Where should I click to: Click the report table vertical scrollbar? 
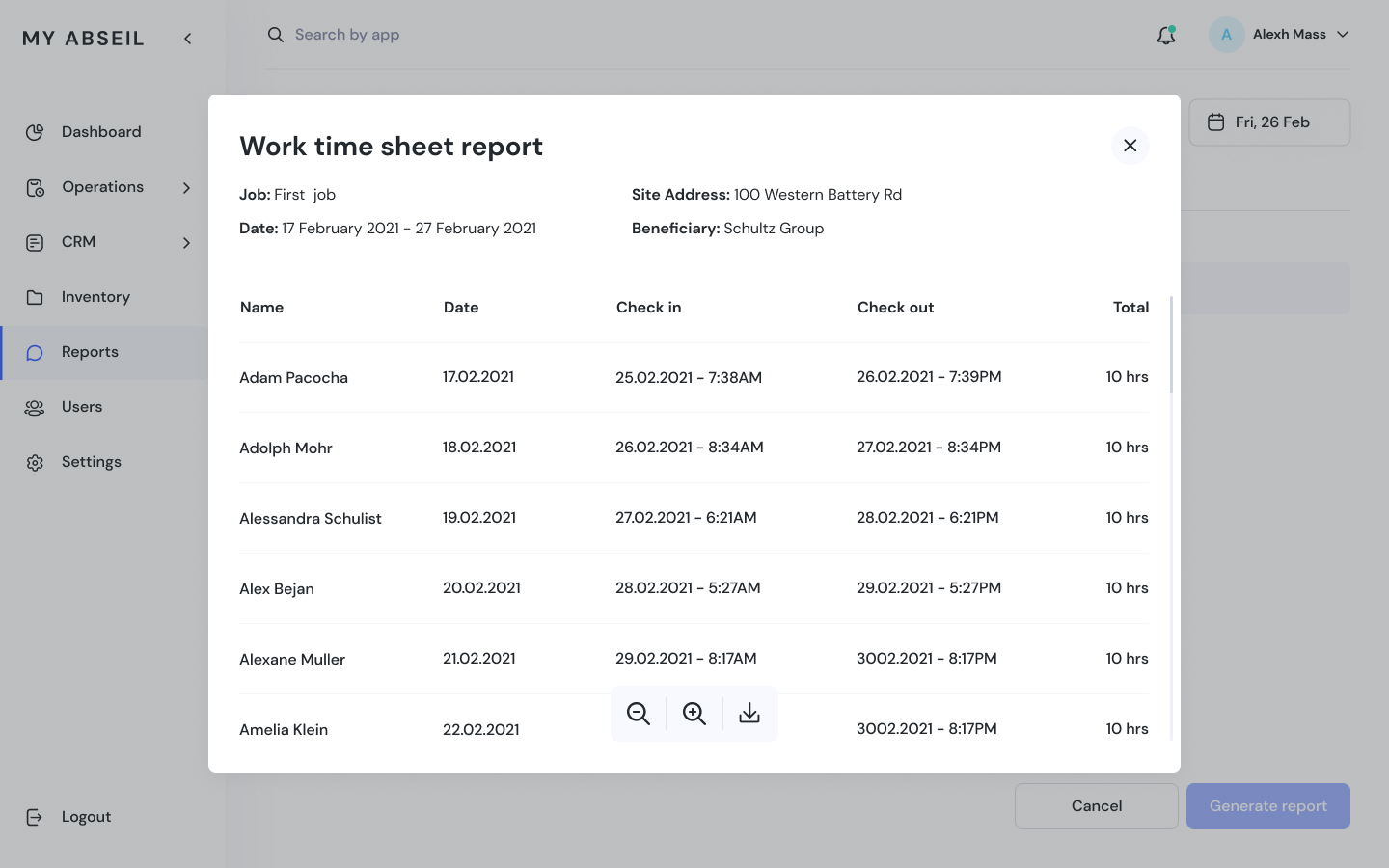coord(1171,345)
